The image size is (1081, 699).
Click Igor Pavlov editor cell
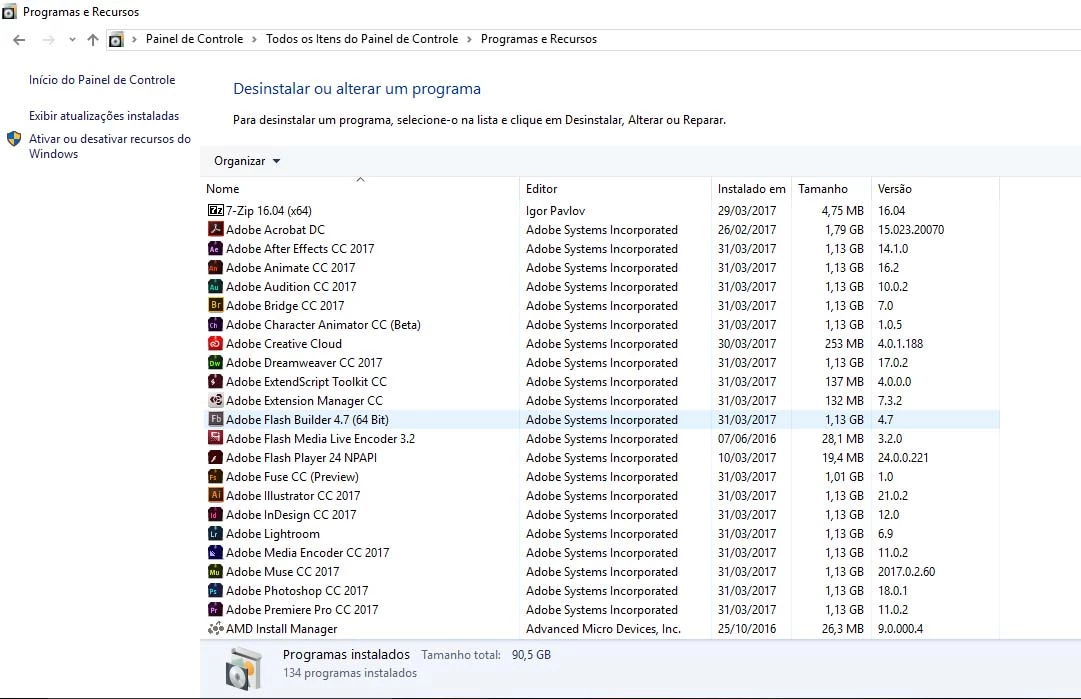[556, 210]
